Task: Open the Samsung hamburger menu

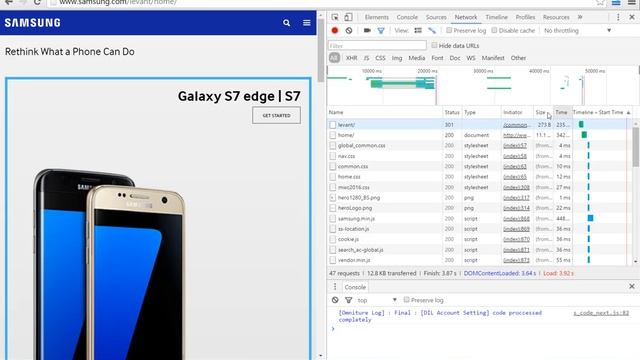Action: pyautogui.click(x=307, y=23)
